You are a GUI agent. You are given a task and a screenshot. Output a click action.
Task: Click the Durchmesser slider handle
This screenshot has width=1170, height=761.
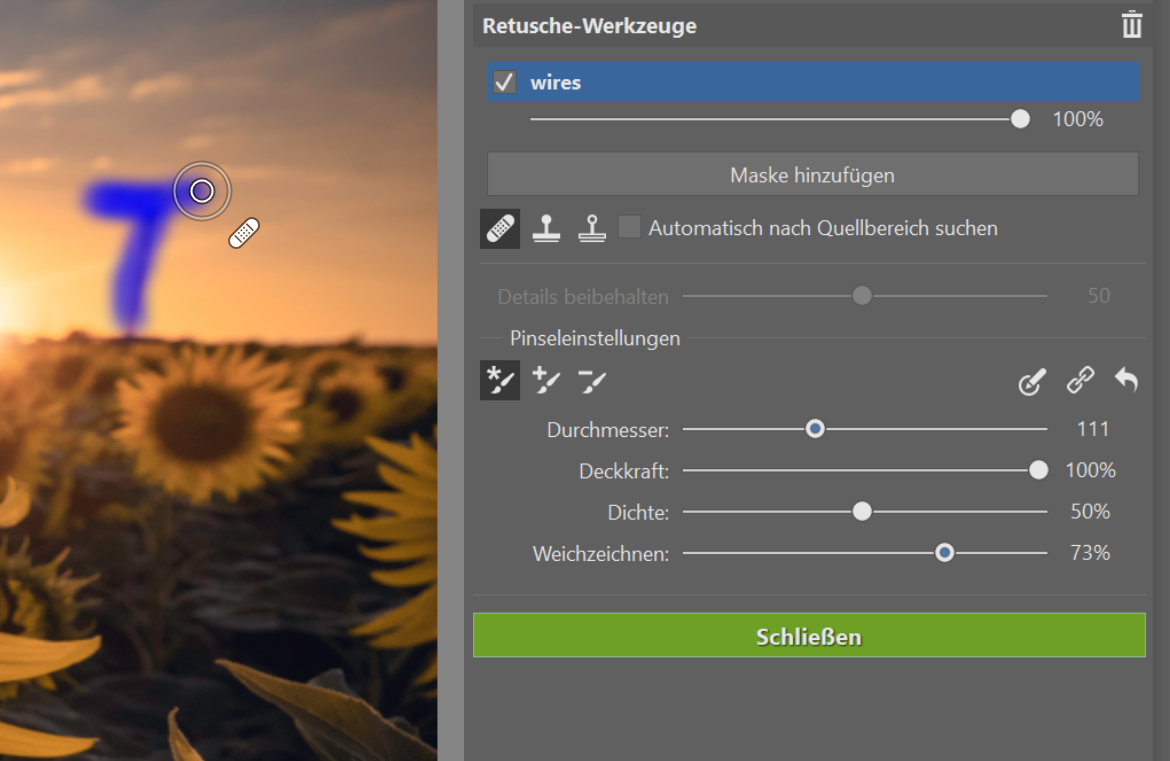815,429
